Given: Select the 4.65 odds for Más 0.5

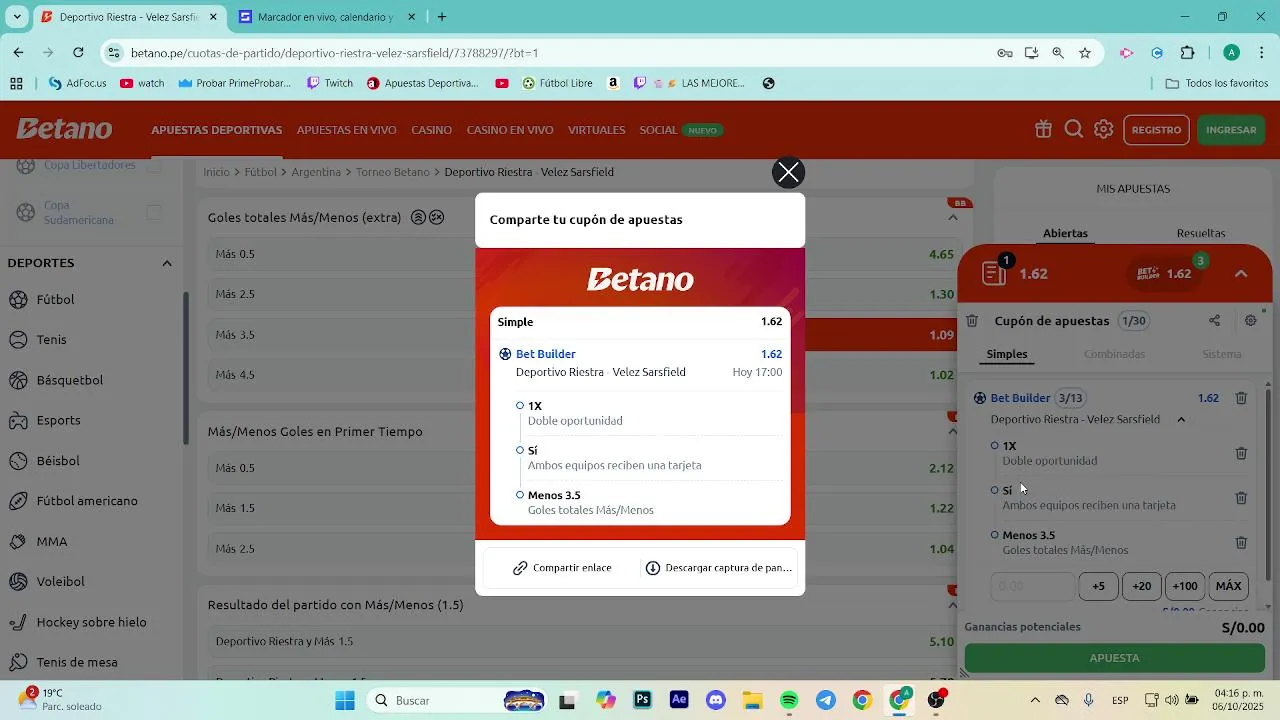Looking at the screenshot, I should point(941,254).
